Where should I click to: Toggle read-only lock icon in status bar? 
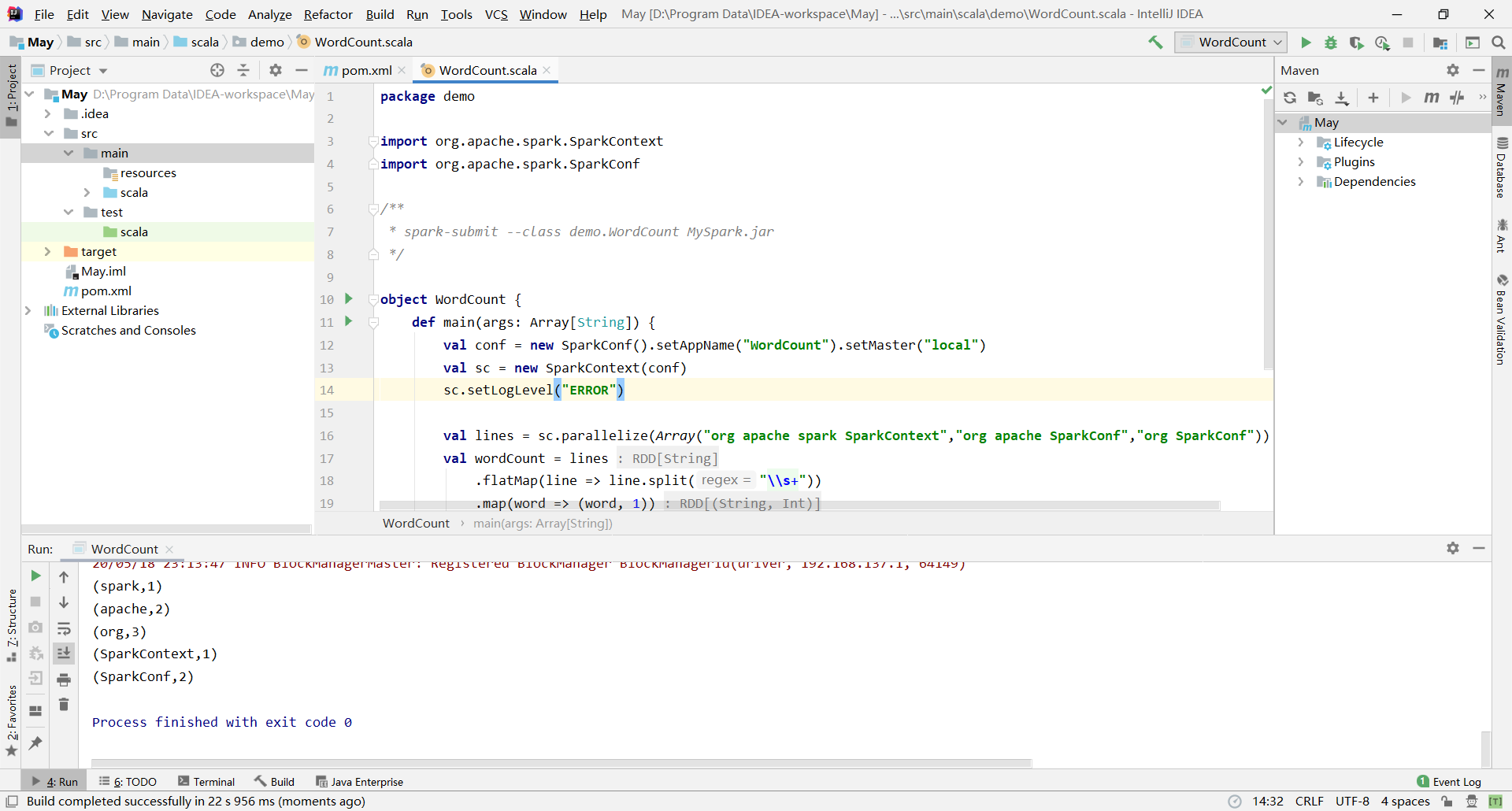click(x=1447, y=802)
